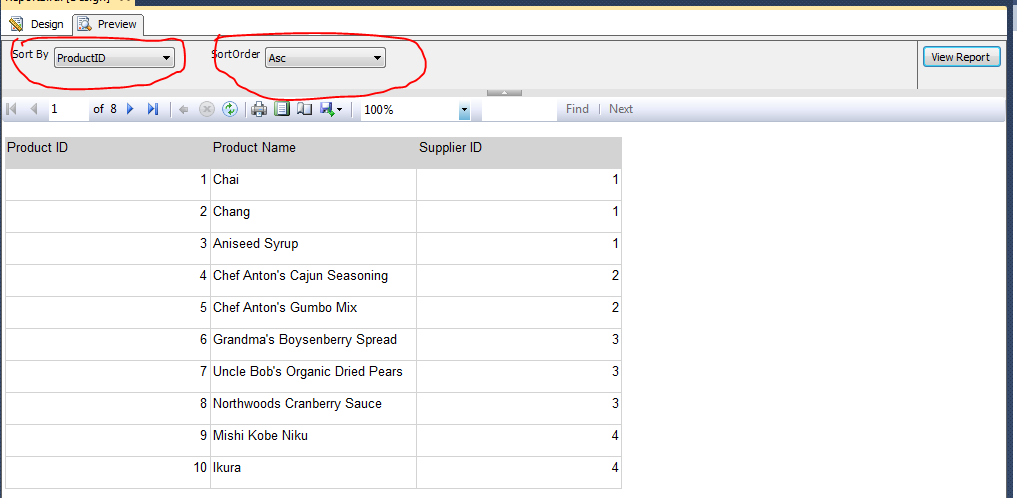
Task: Select Mishi Kobe Niku cell
Action: click(313, 440)
